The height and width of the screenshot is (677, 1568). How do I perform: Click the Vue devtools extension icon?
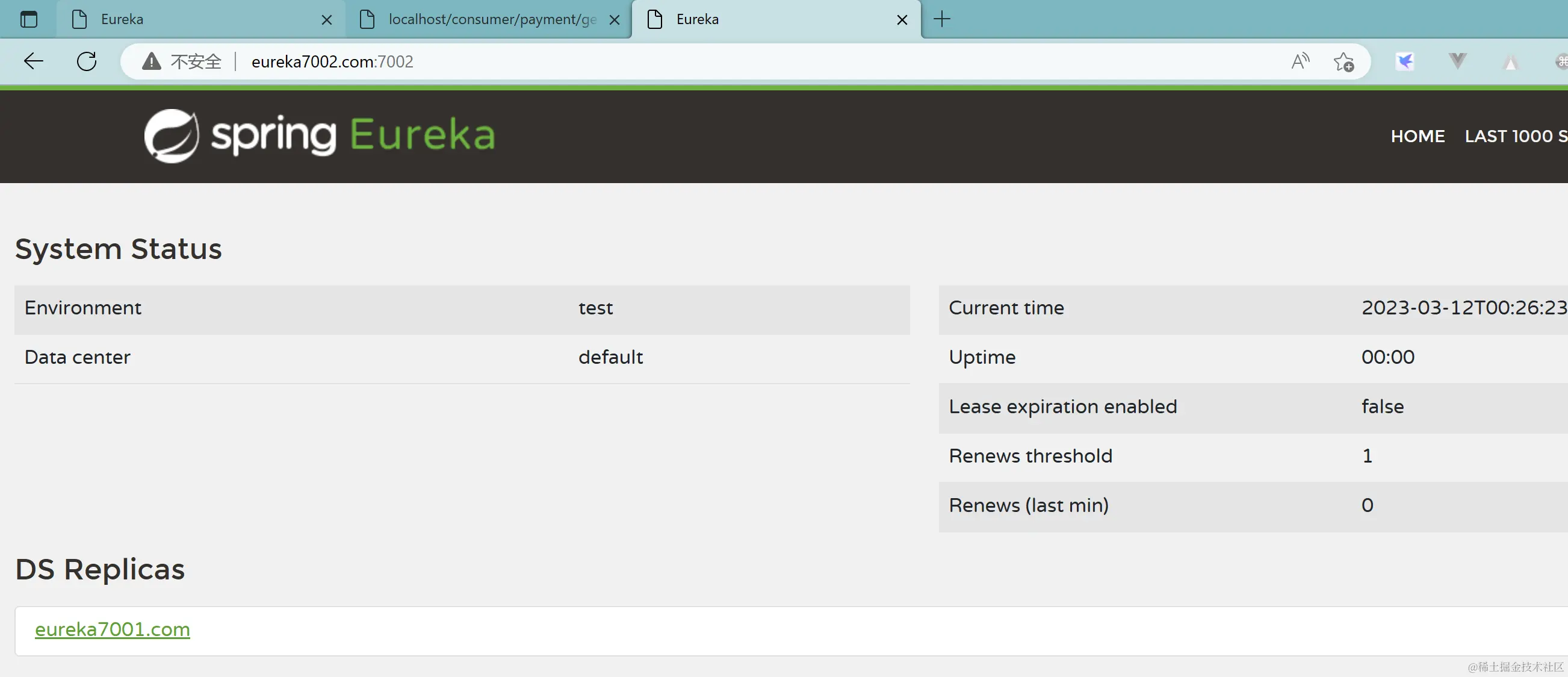coord(1457,61)
